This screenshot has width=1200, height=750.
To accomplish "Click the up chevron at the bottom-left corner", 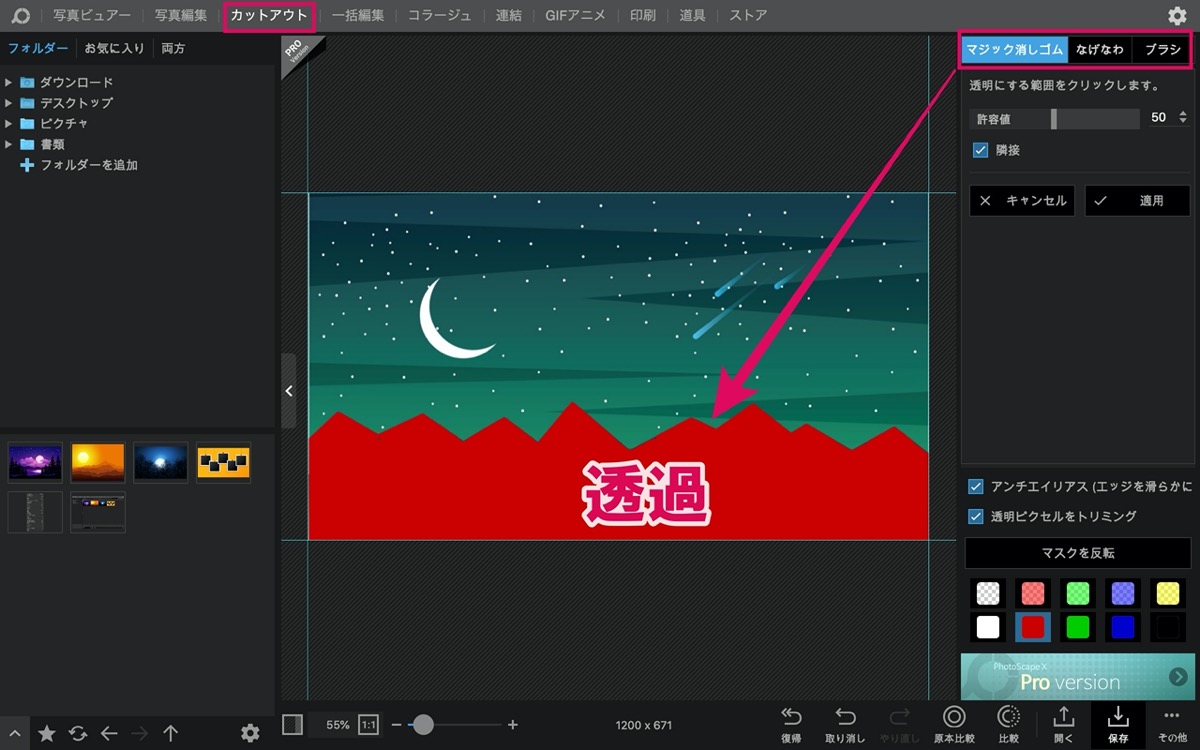I will (14, 733).
